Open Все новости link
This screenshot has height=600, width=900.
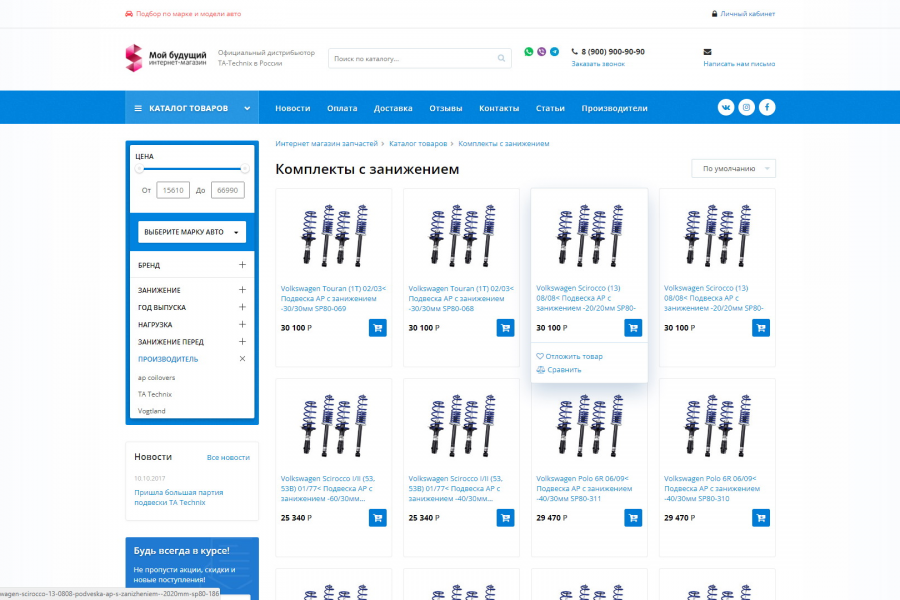(228, 458)
